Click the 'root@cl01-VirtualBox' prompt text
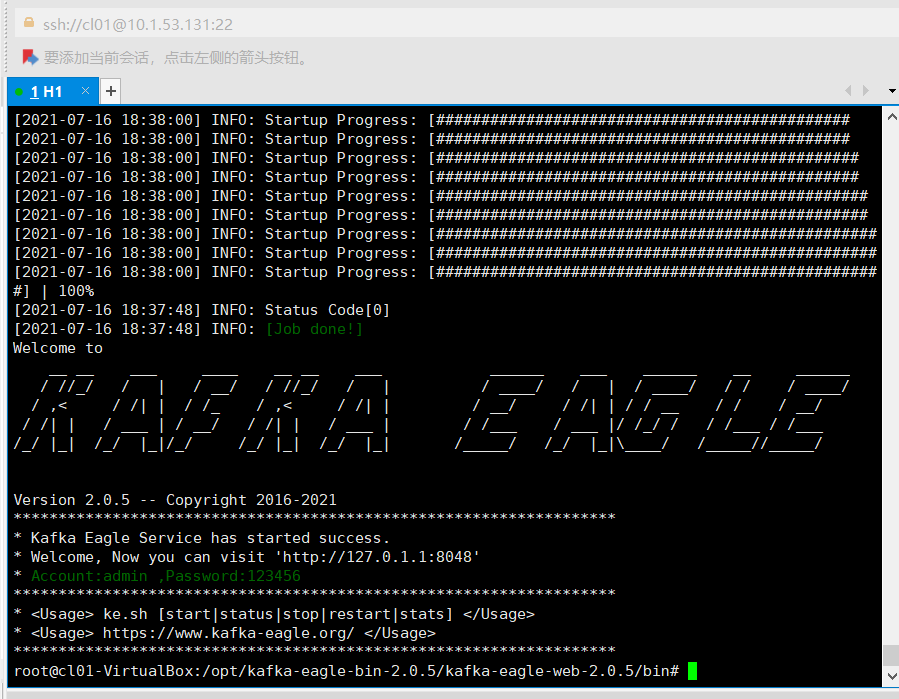The width and height of the screenshot is (899, 699). click(x=104, y=671)
